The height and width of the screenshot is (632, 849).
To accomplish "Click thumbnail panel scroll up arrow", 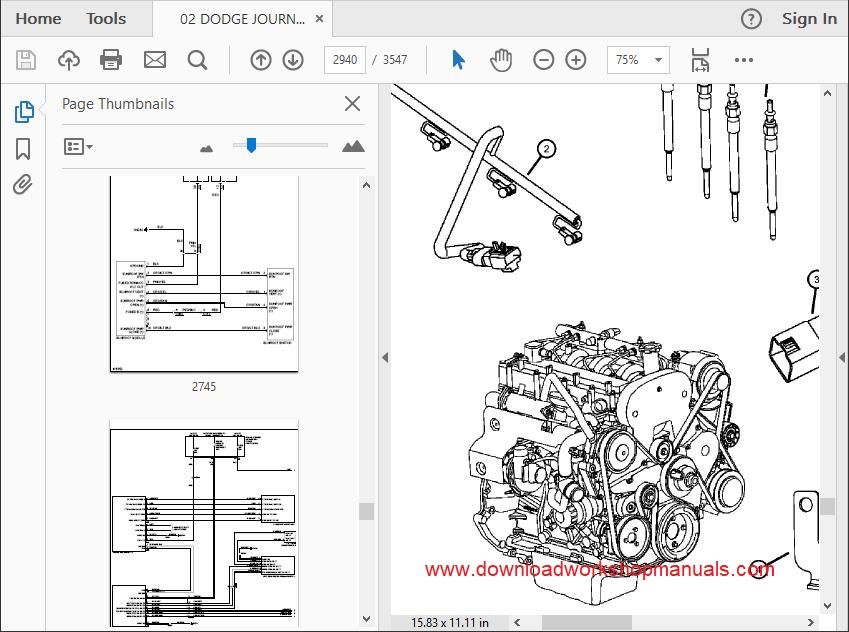I will 367,186.
